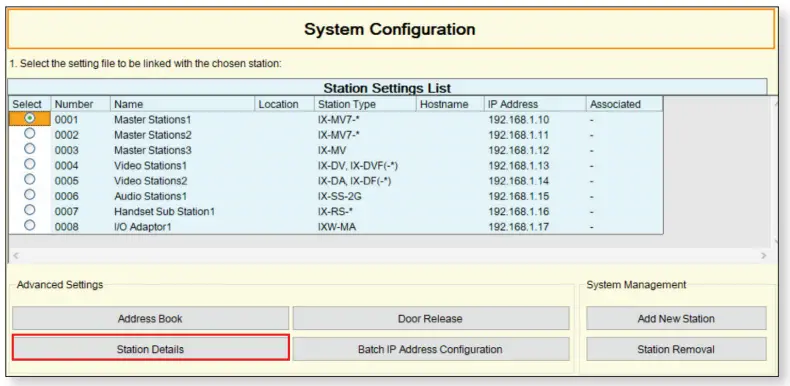Click the Name column header
The width and height of the screenshot is (790, 386).
coord(182,104)
